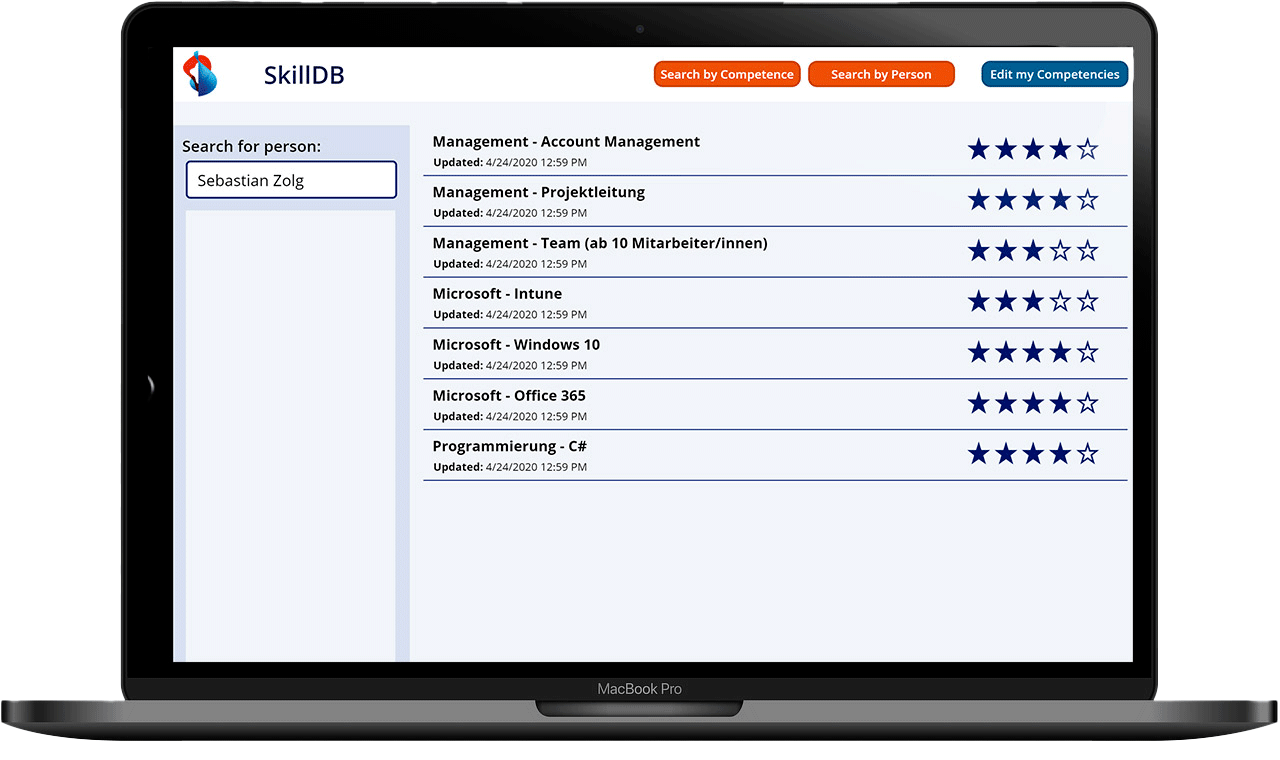Open Search by Person view
This screenshot has height=760, width=1280.
(x=881, y=74)
